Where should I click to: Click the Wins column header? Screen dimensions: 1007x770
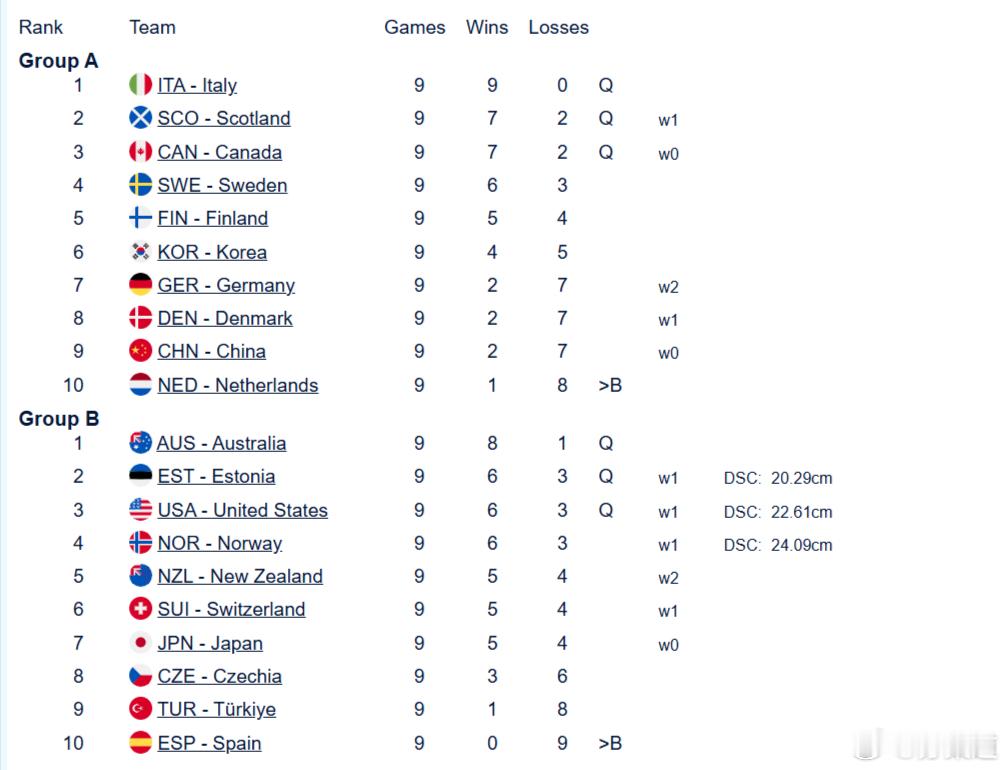487,27
